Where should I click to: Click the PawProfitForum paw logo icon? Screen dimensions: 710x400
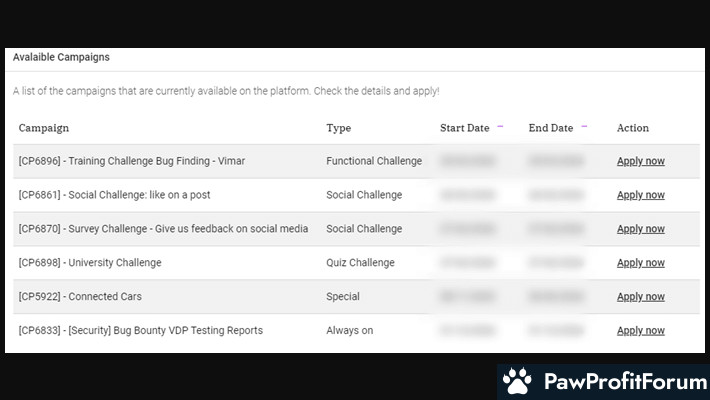[517, 381]
